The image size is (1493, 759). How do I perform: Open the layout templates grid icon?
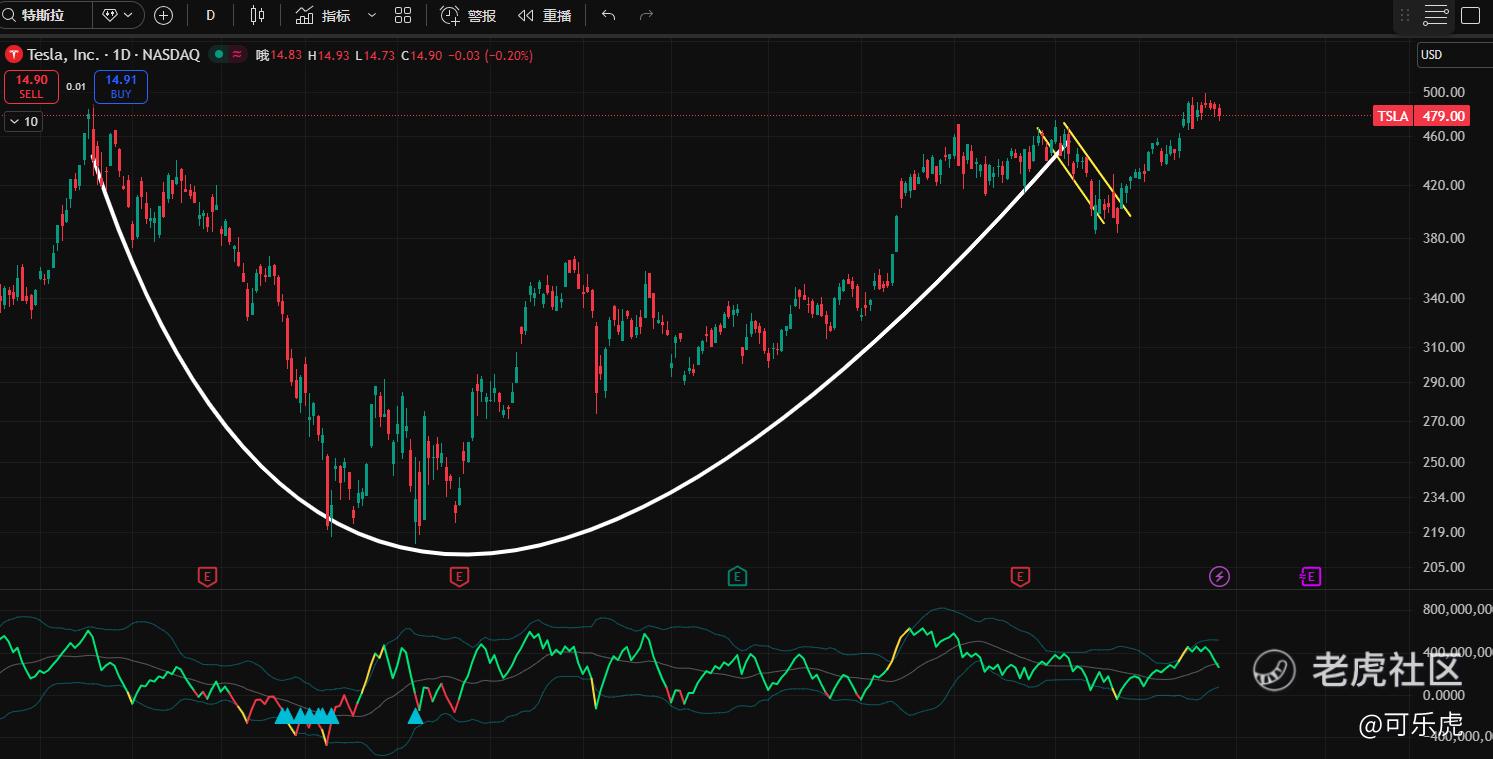pos(403,15)
